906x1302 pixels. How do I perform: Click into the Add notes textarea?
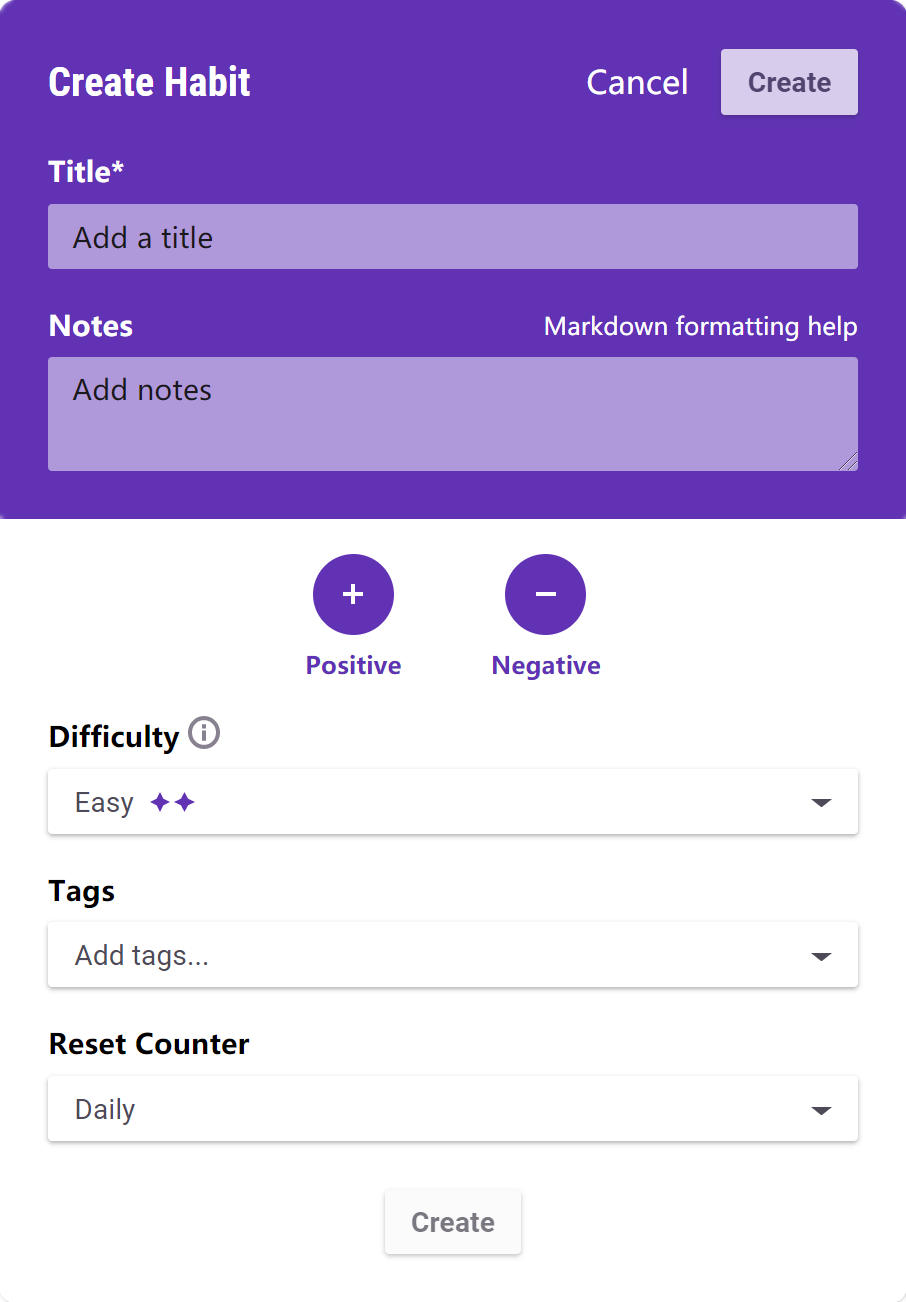(452, 413)
